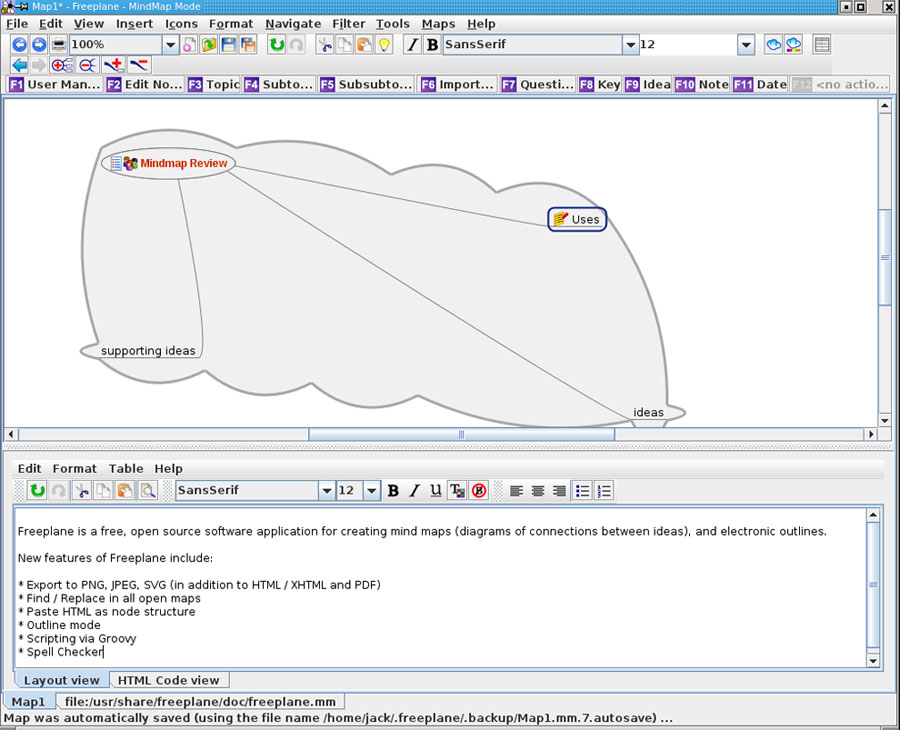Paste using the main toolbar paste icon

(x=364, y=44)
